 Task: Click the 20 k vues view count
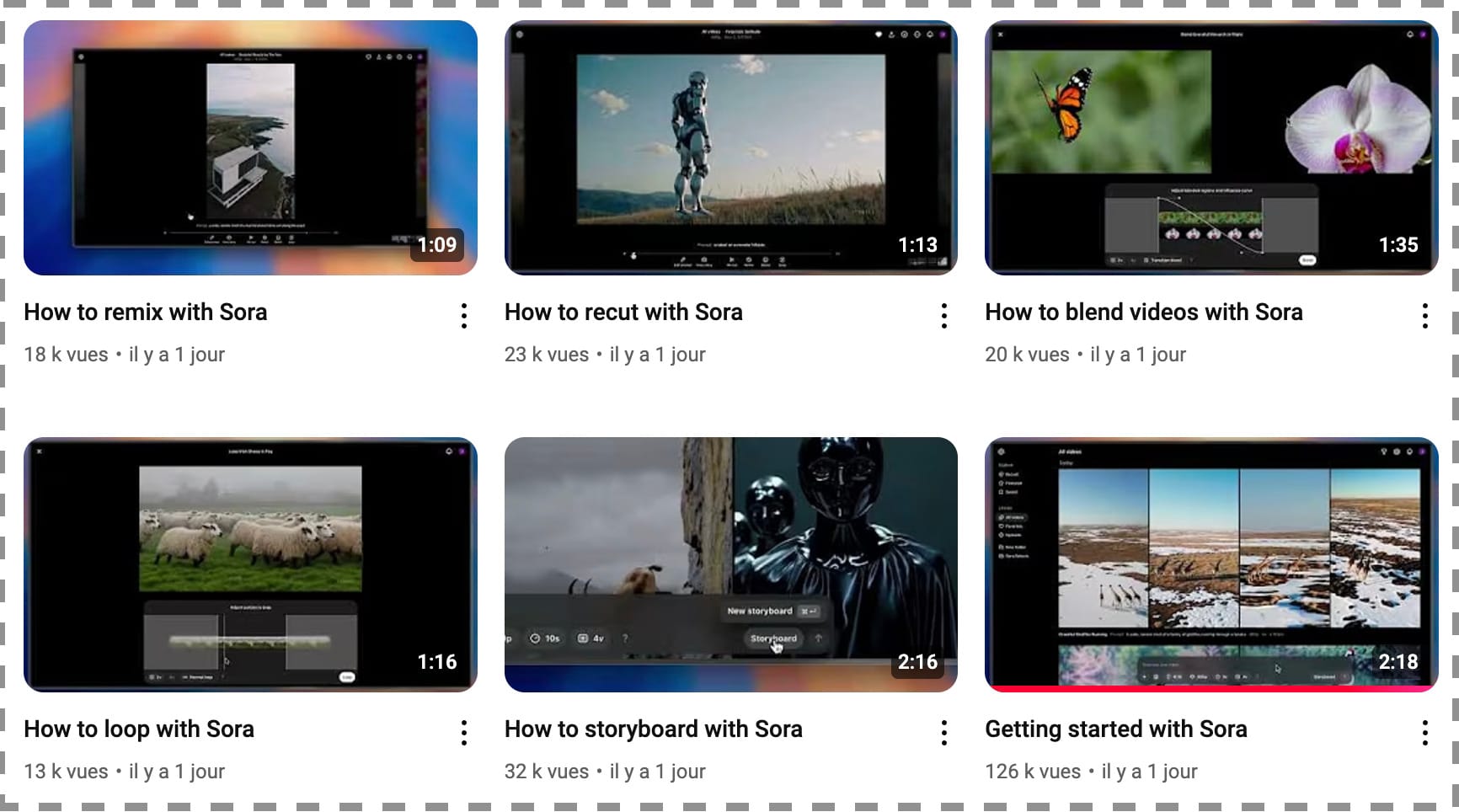coord(1027,355)
